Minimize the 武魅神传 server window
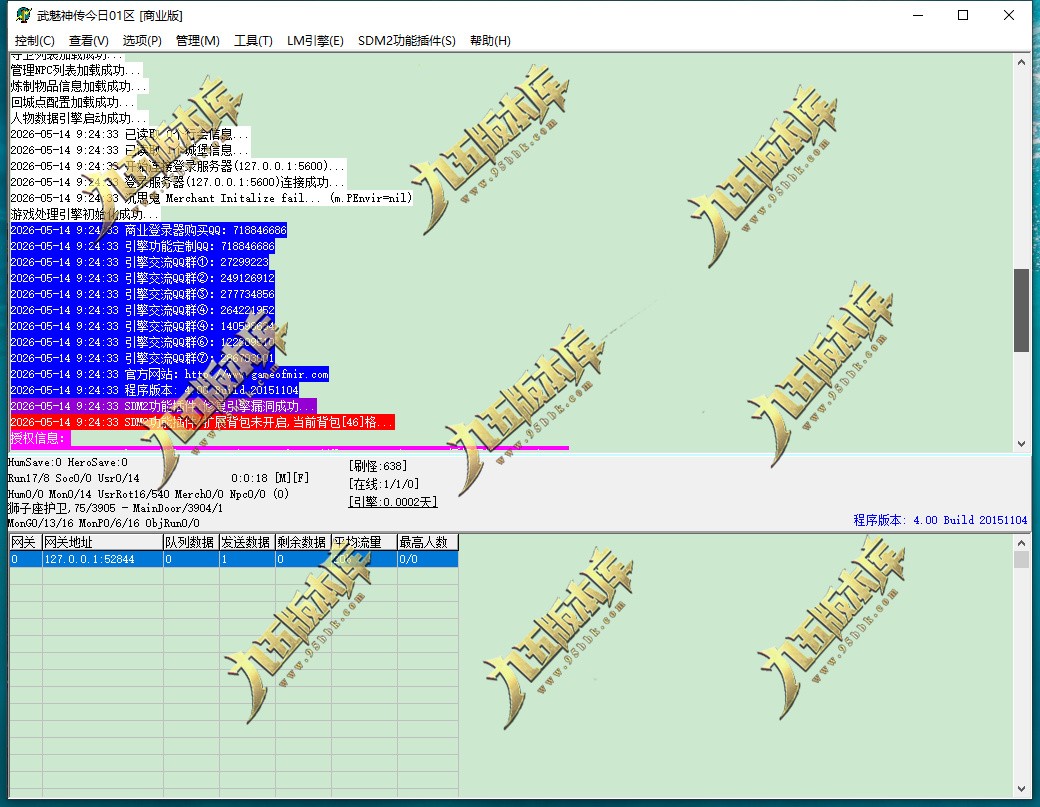The height and width of the screenshot is (807, 1040). coord(918,15)
